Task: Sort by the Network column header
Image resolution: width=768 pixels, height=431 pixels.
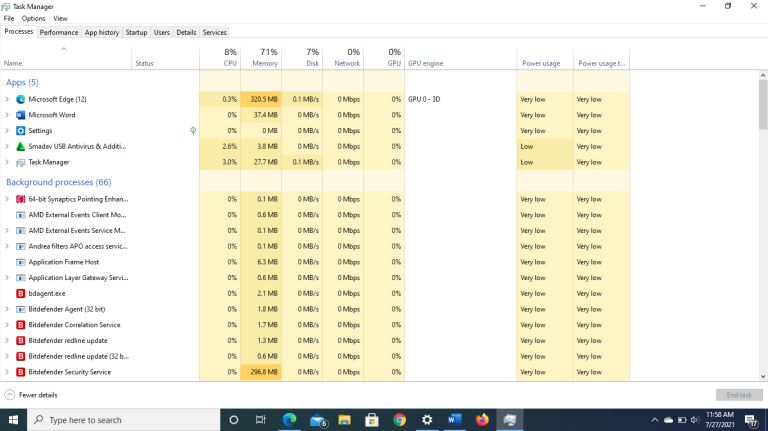Action: tap(343, 58)
